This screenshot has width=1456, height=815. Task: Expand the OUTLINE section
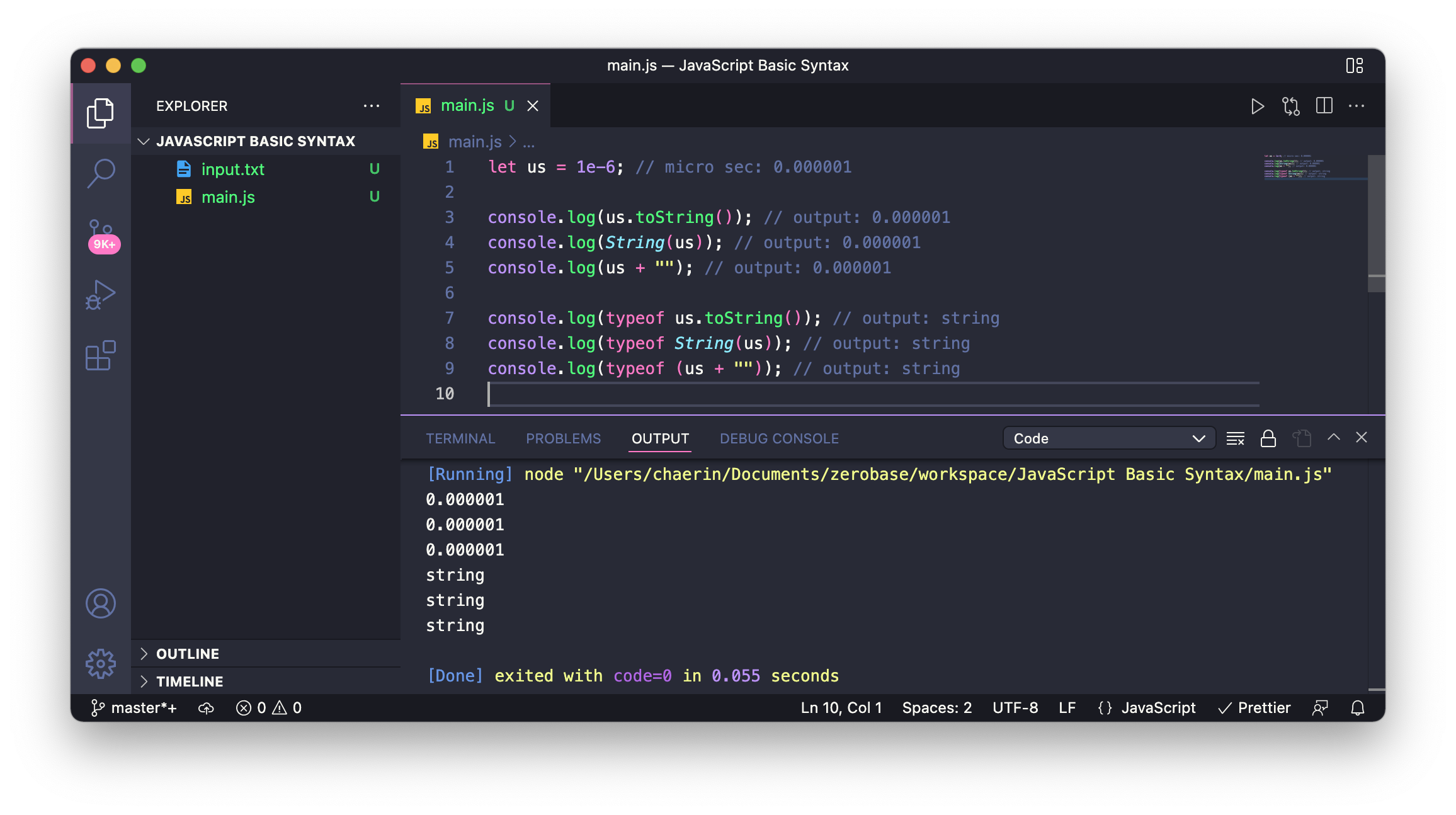click(188, 654)
